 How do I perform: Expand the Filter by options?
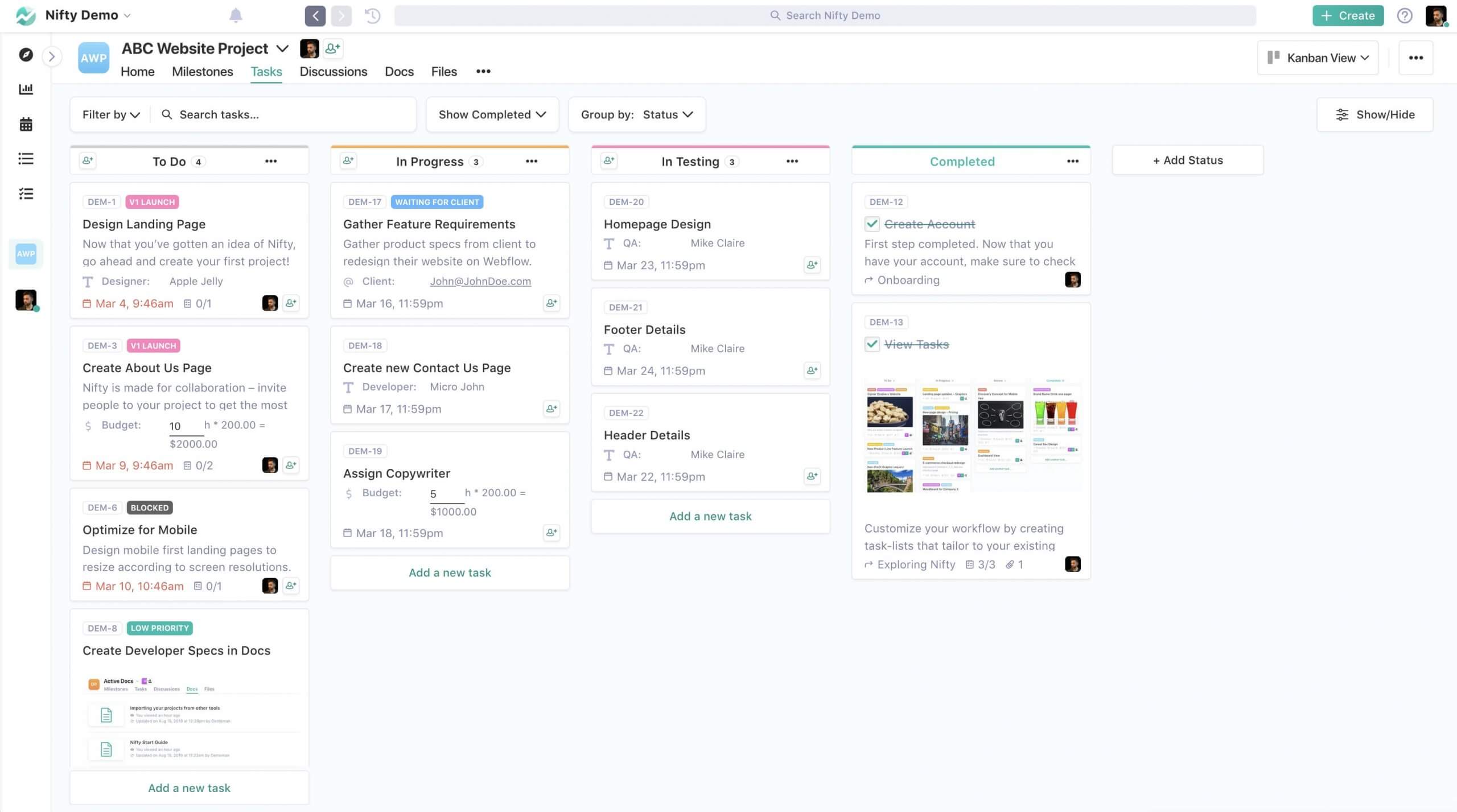click(x=109, y=114)
